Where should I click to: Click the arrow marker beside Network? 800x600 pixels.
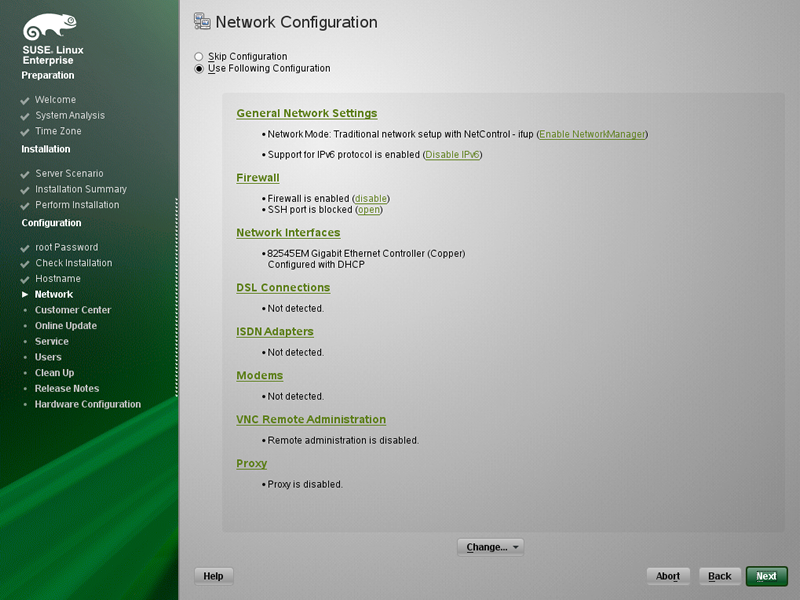pyautogui.click(x=25, y=294)
